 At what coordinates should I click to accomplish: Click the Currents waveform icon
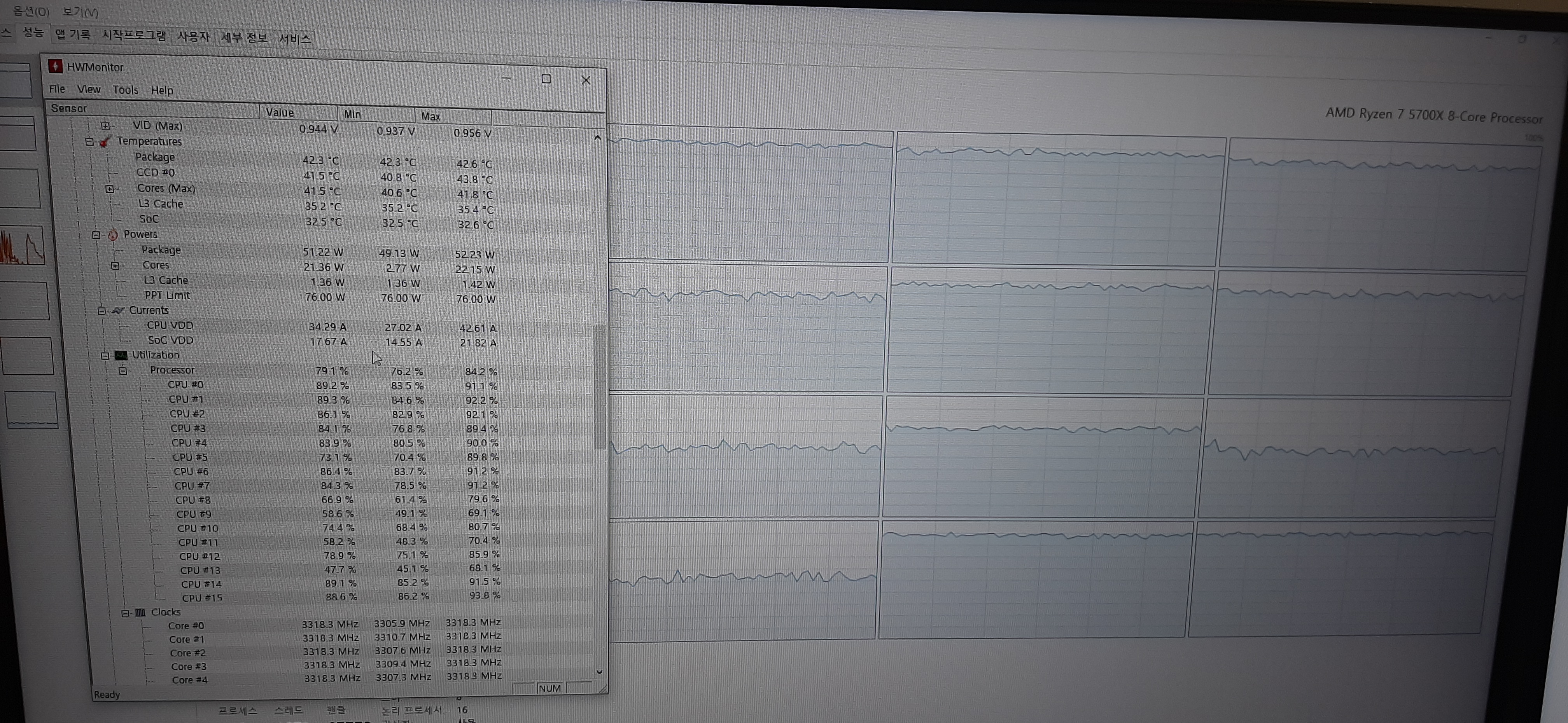click(x=118, y=310)
